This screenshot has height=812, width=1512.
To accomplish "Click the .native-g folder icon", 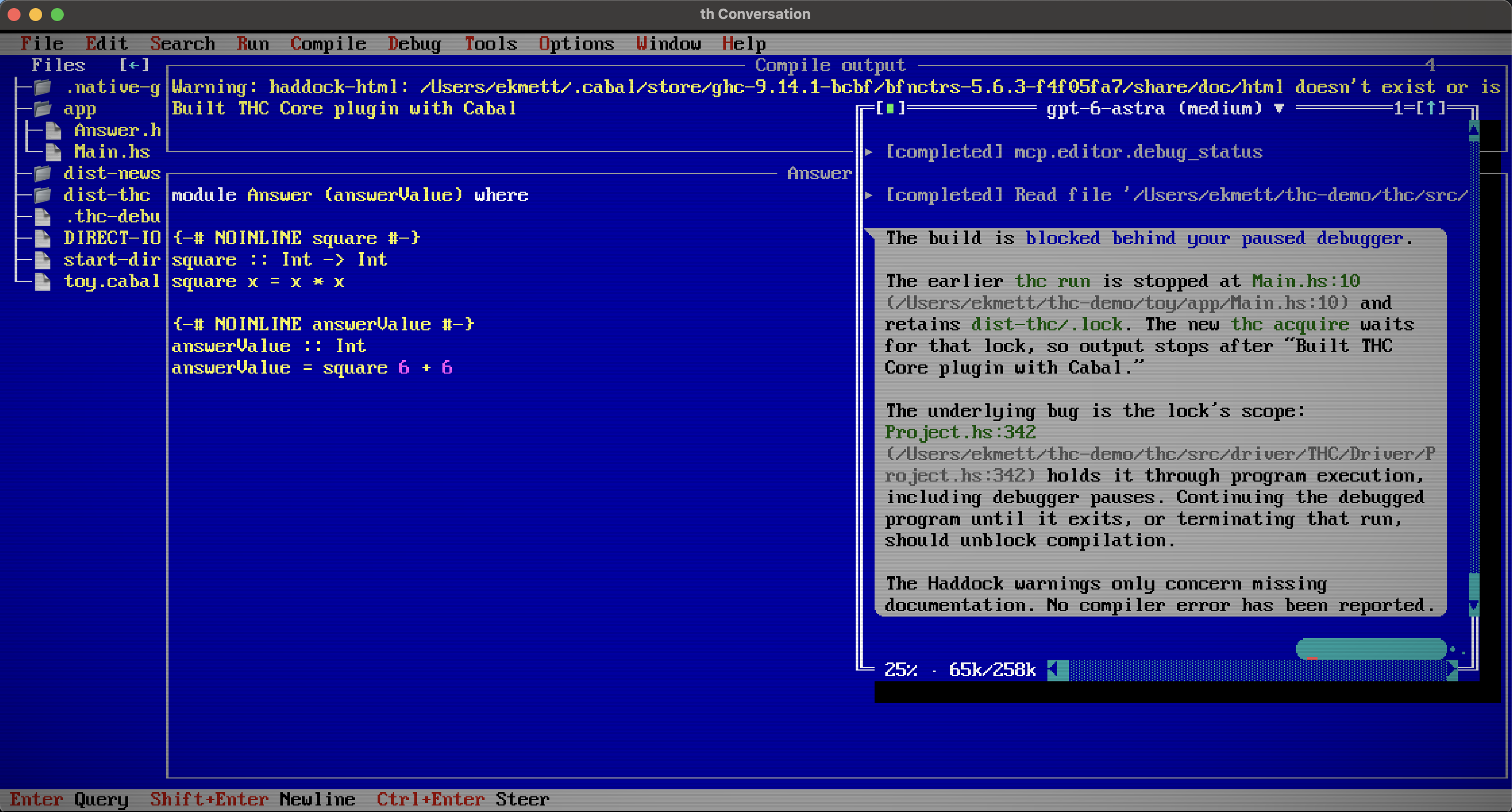I will [42, 87].
